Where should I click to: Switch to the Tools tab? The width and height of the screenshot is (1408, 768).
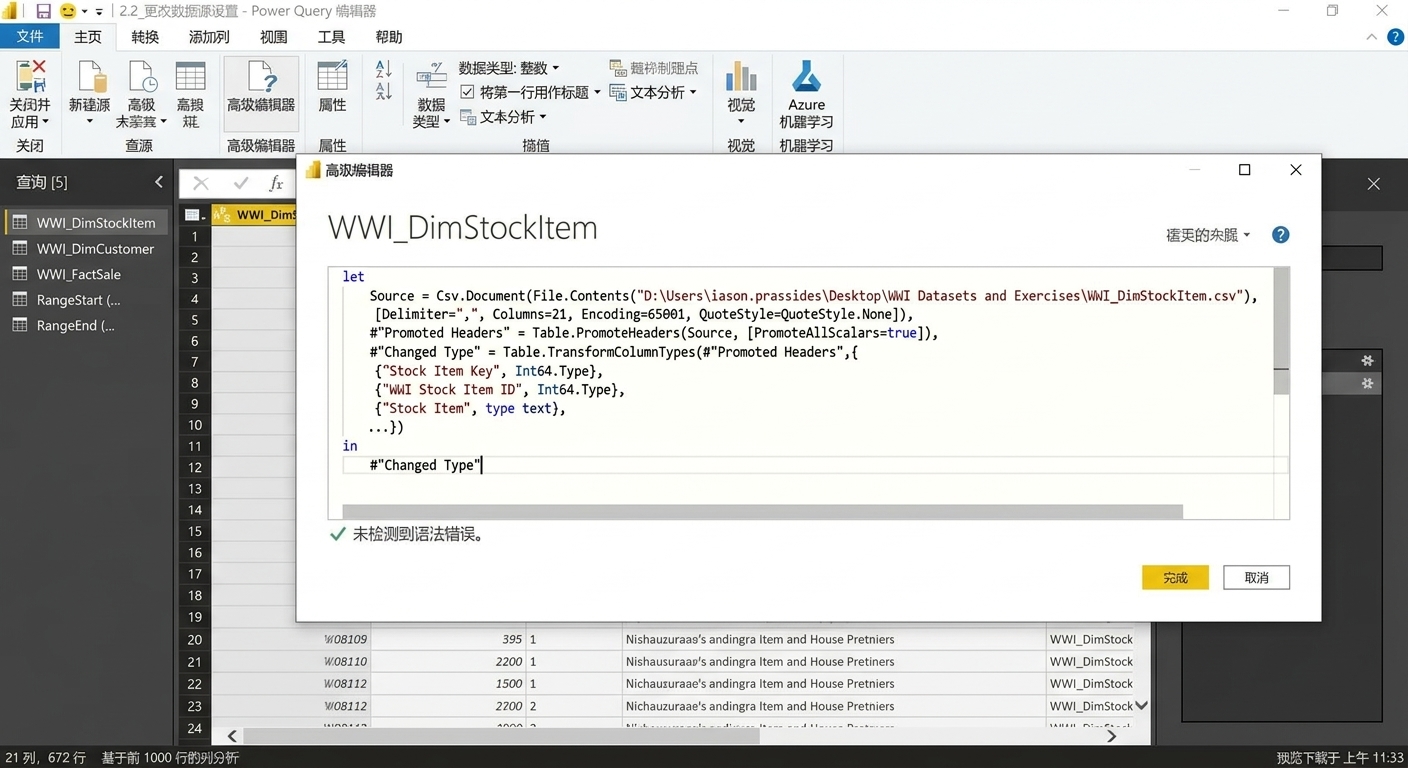(x=331, y=37)
